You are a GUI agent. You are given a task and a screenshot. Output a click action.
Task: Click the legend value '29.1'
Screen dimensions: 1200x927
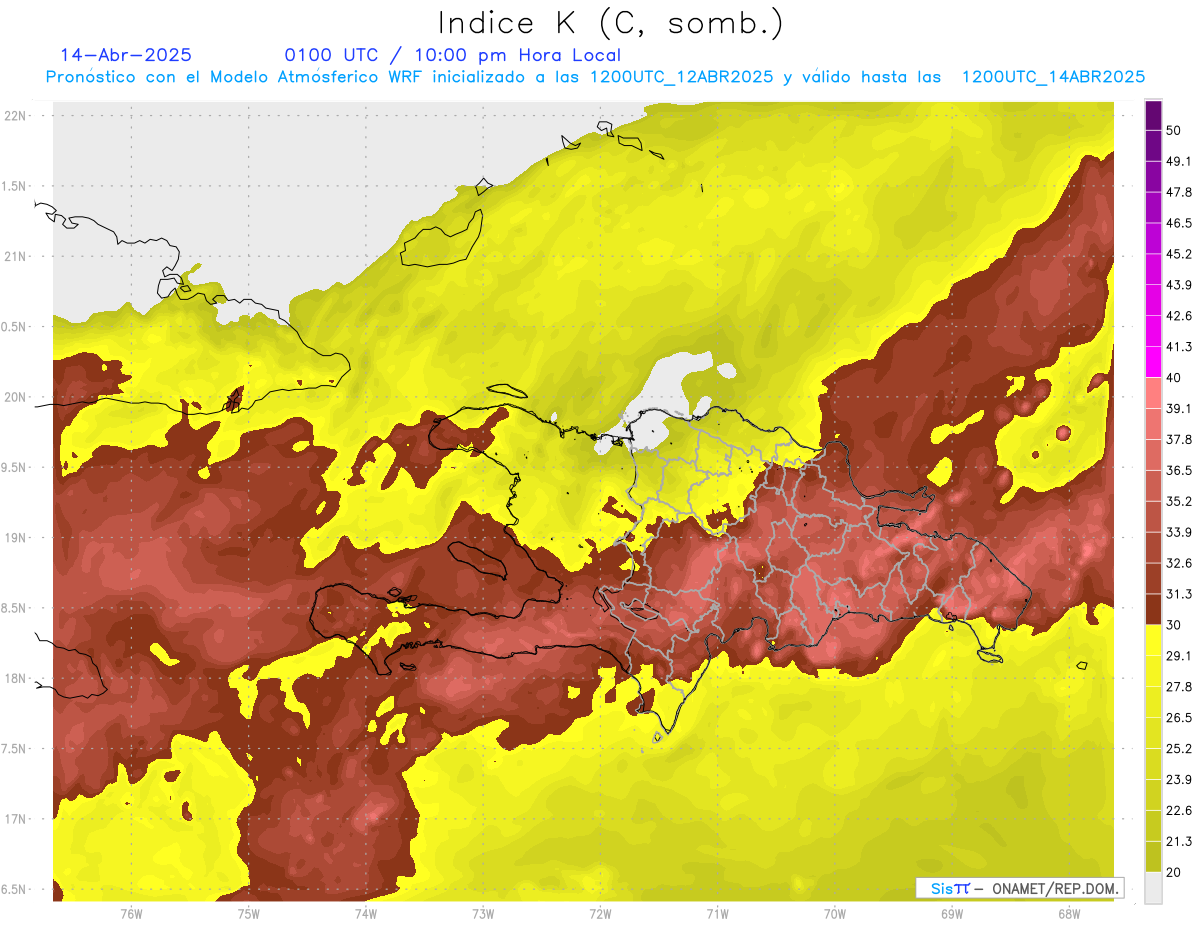pos(1178,656)
